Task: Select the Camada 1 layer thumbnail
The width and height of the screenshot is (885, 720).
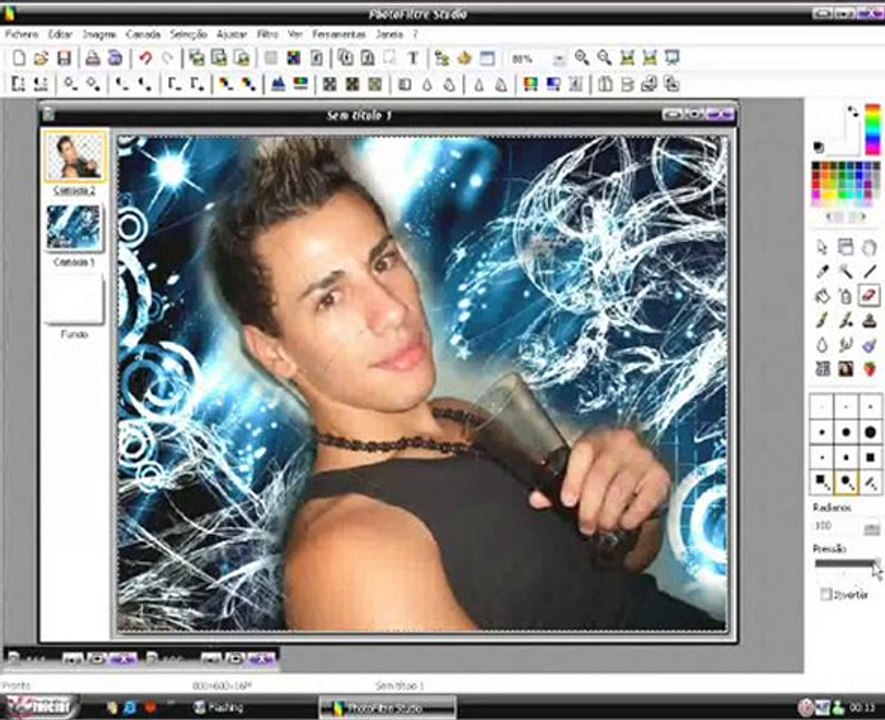Action: pos(75,229)
